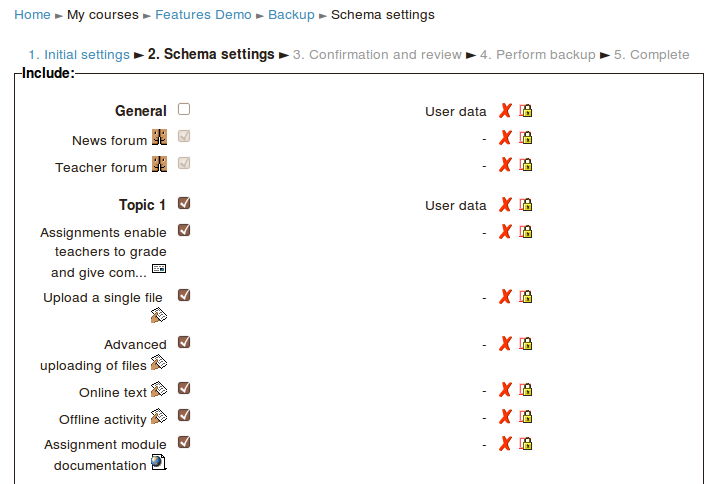715x484 pixels.
Task: Open the Backup breadcrumb link
Action: coord(291,15)
